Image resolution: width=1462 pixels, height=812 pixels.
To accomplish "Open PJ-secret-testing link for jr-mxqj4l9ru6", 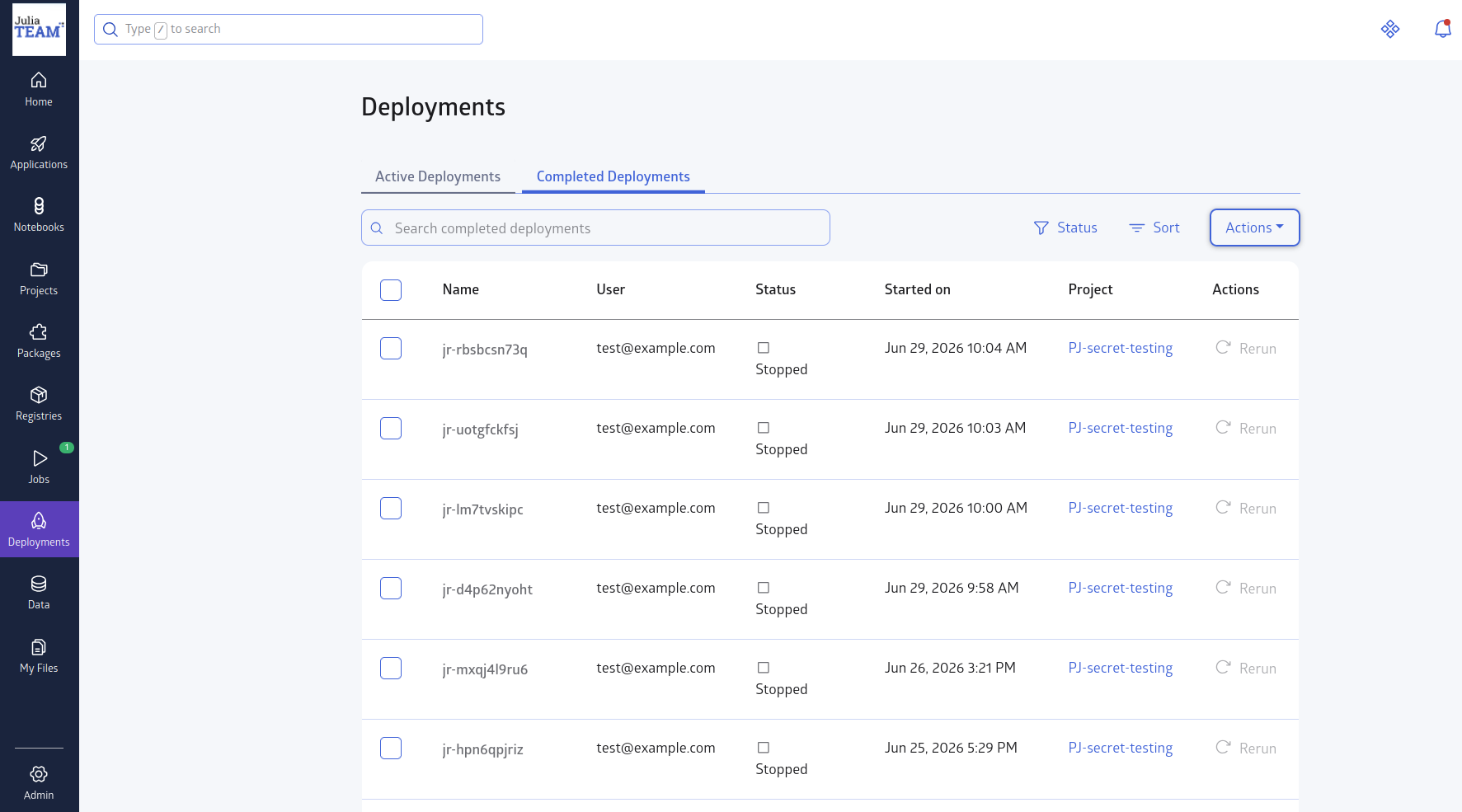I will [1120, 668].
